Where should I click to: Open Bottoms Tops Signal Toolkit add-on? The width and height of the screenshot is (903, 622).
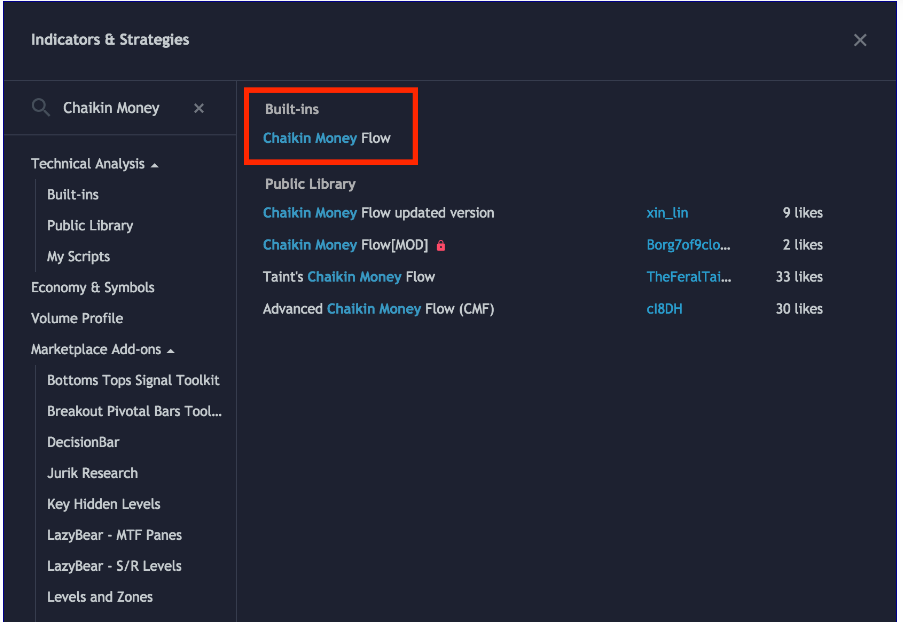pos(133,381)
